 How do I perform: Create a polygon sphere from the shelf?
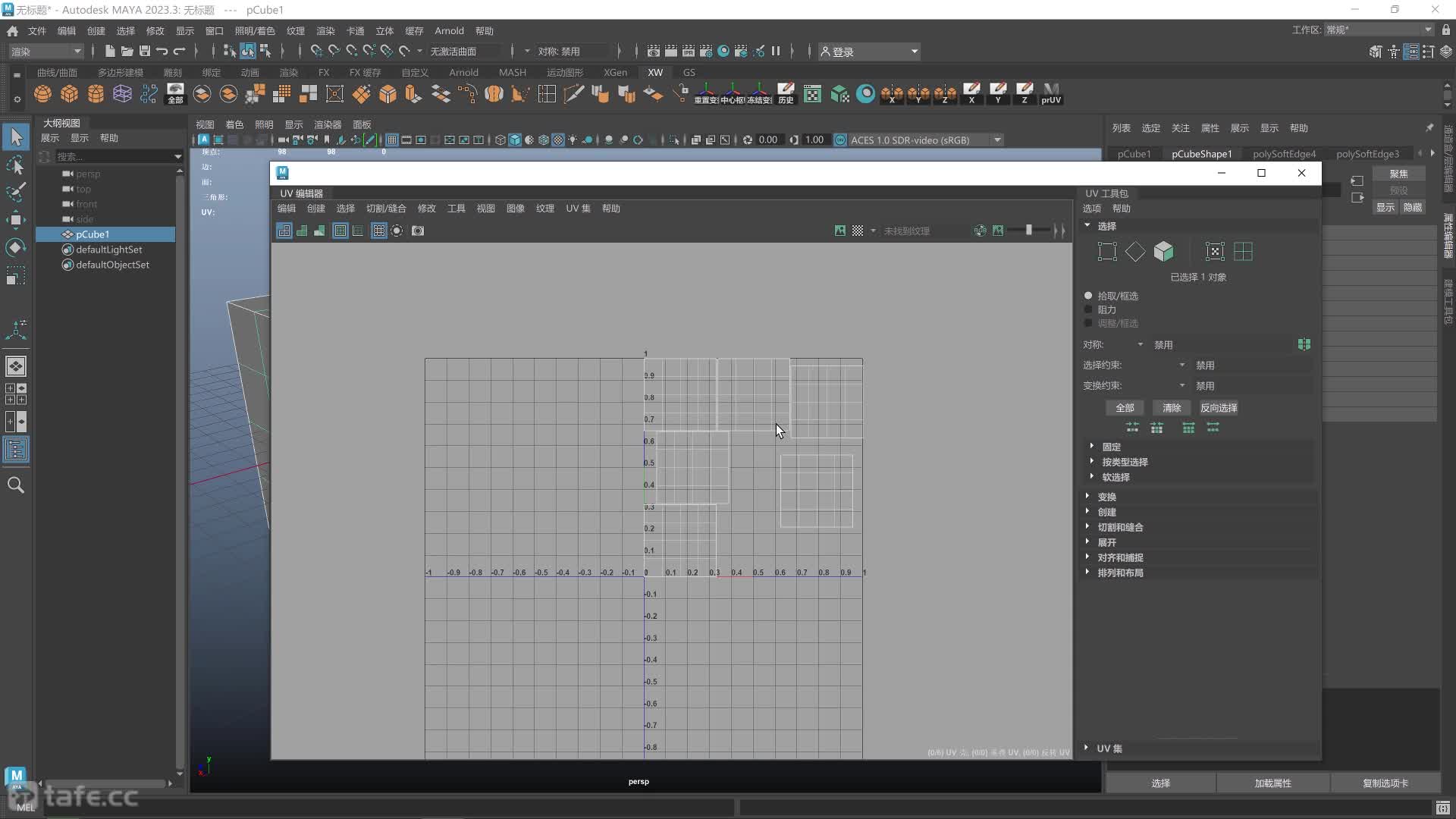pyautogui.click(x=43, y=94)
